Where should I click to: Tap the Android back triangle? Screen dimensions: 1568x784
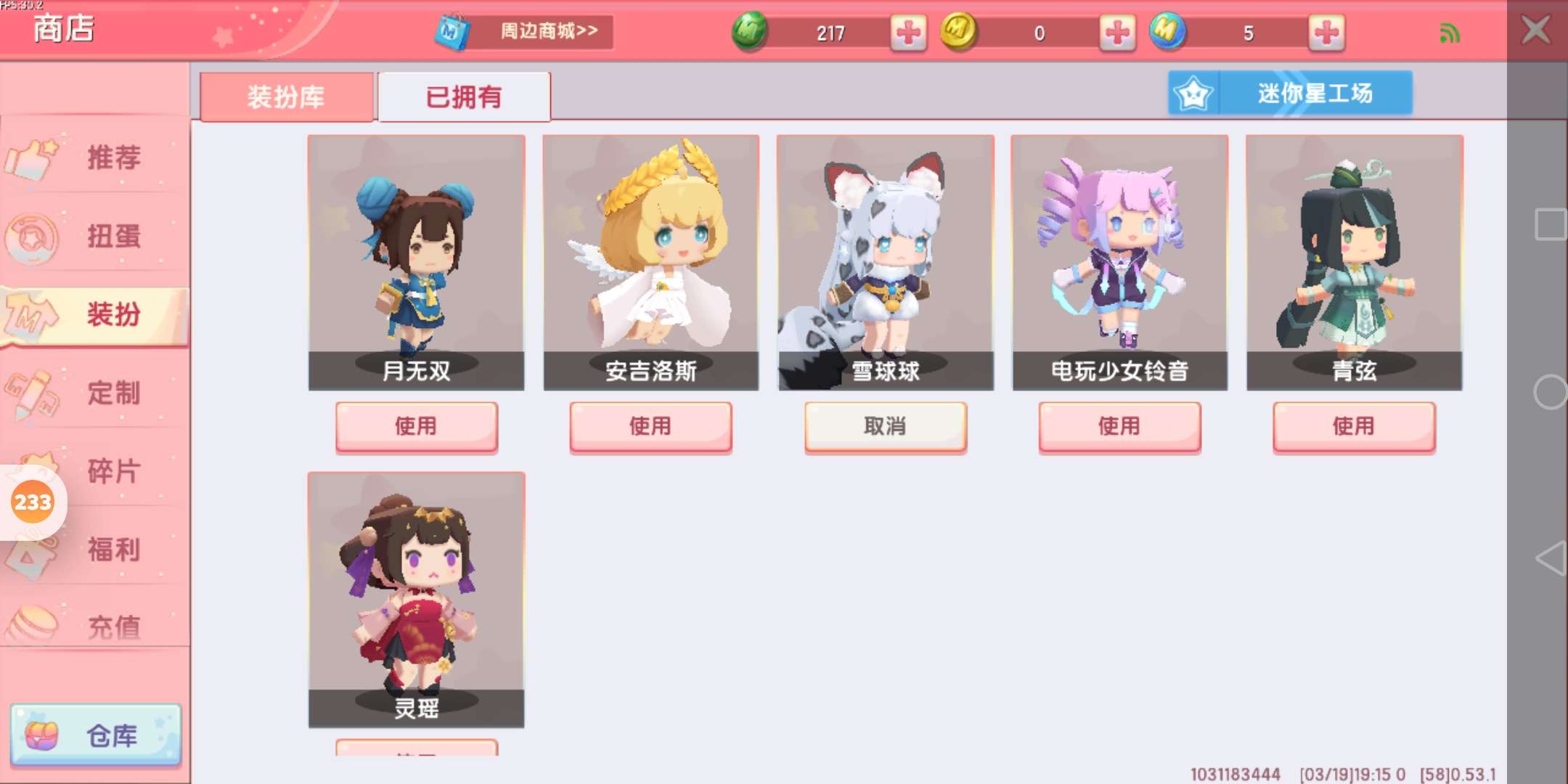pos(1551,558)
